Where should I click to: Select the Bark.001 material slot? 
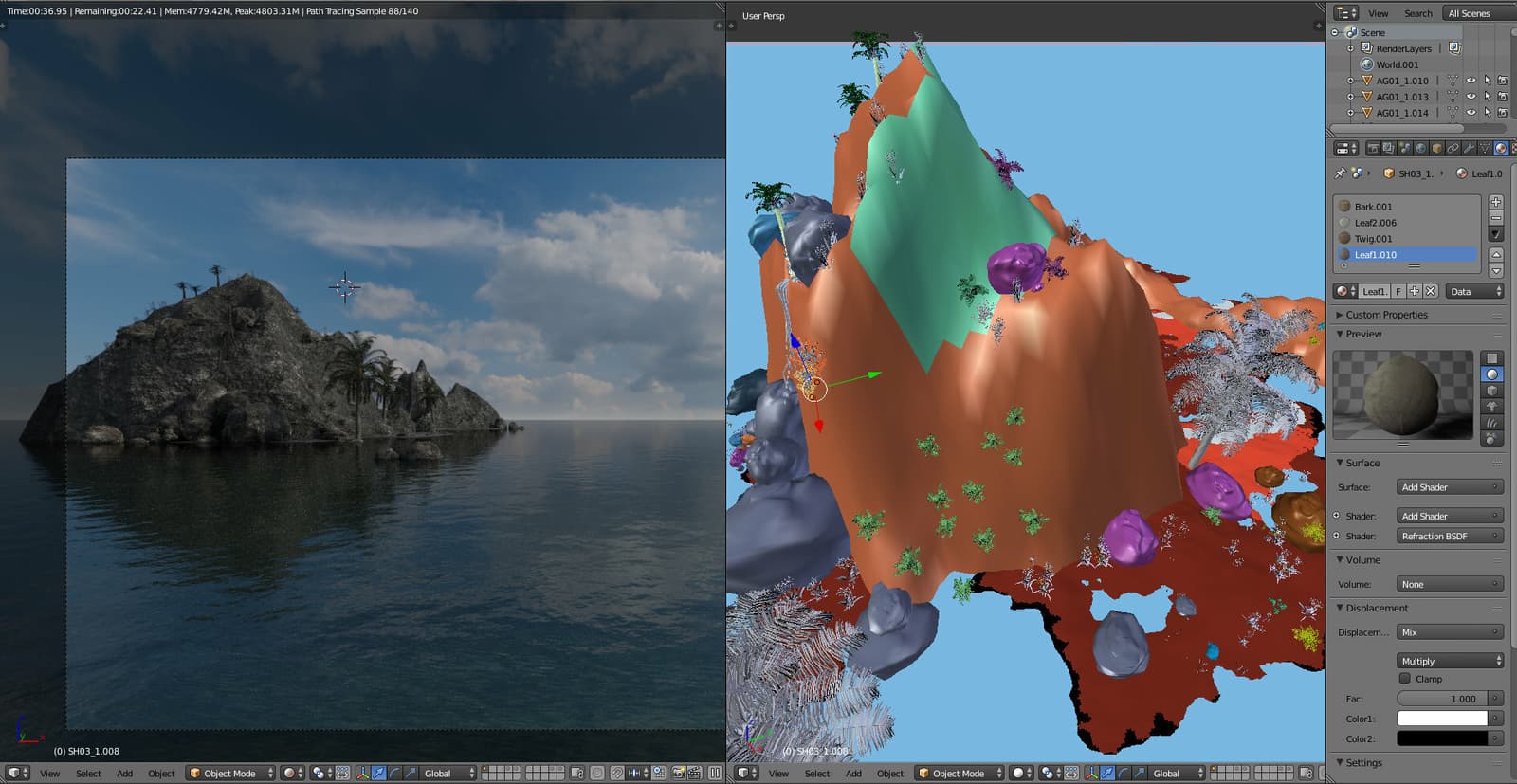coord(1407,207)
